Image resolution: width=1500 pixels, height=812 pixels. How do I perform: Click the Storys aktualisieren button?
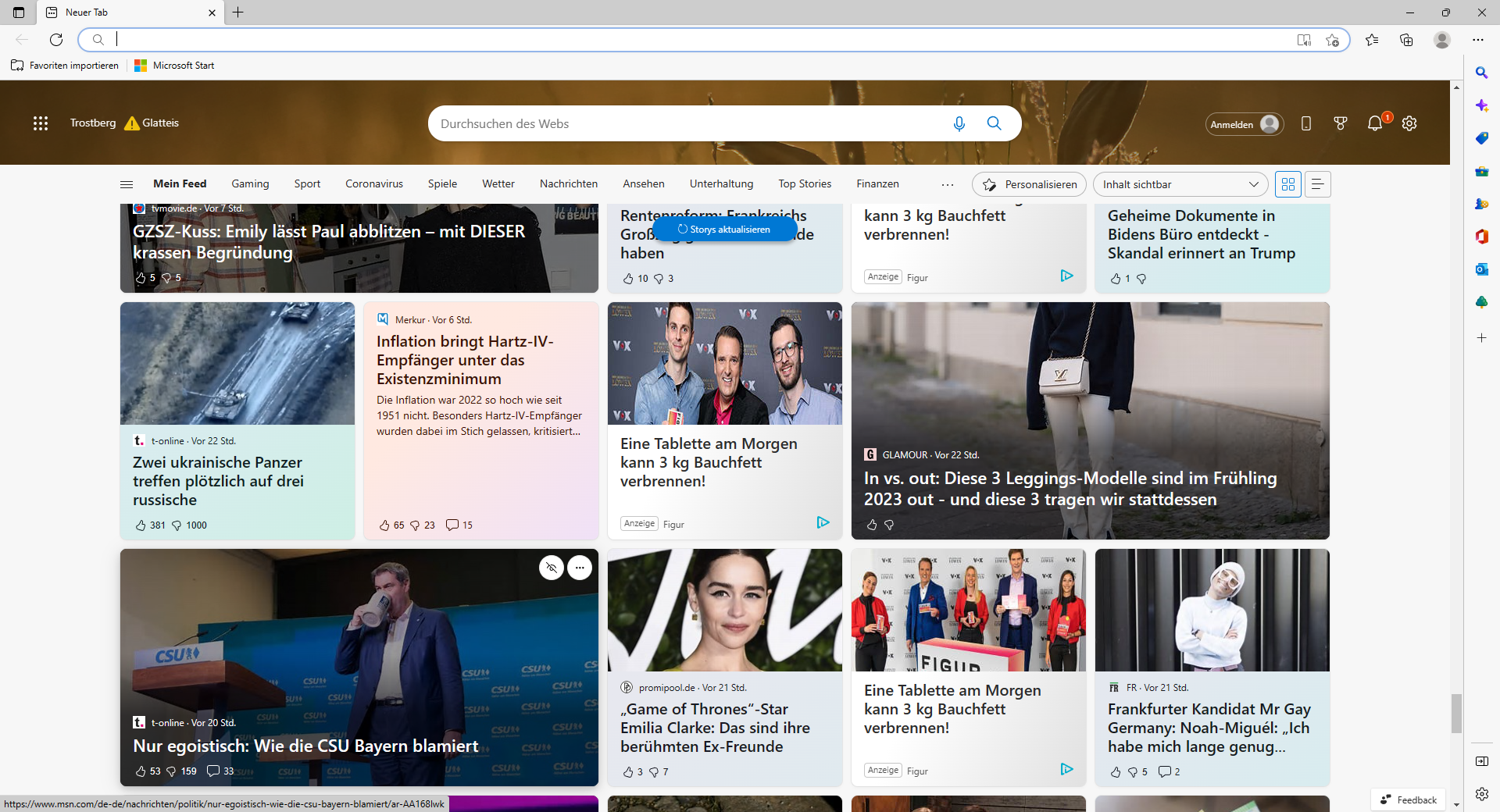click(x=724, y=230)
